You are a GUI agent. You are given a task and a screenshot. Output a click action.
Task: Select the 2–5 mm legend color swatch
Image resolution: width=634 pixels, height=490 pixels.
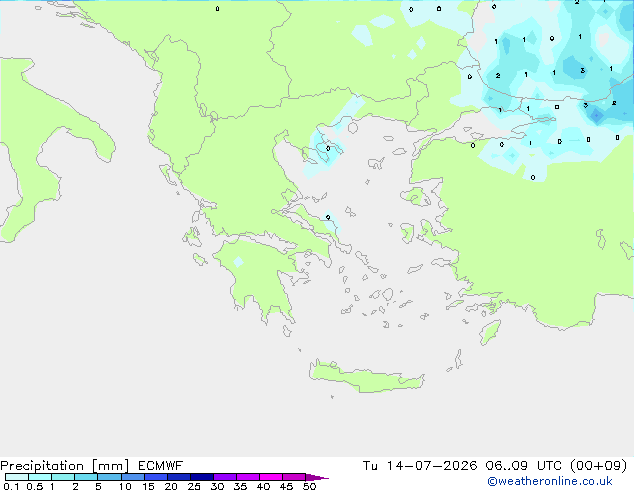(86, 477)
